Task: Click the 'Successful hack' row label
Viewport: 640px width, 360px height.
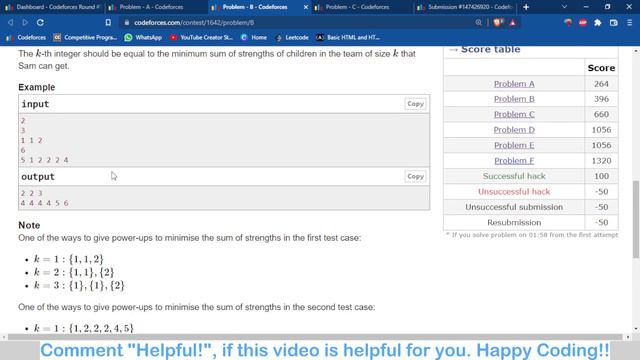Action: [514, 176]
